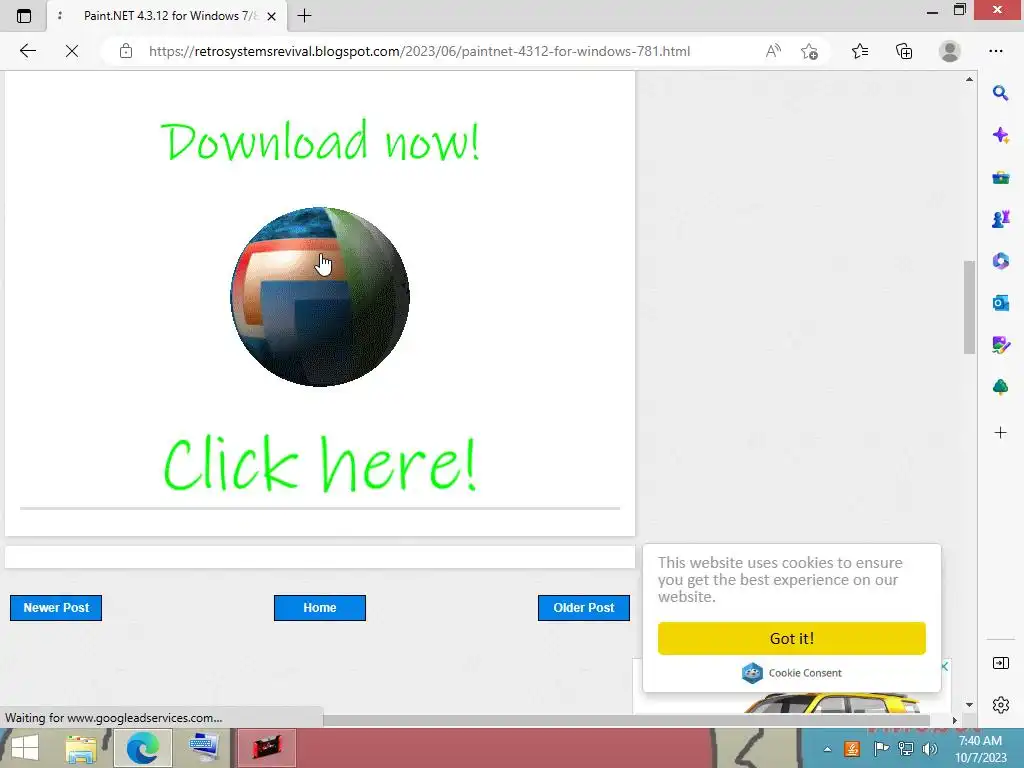Open the green tree sidebar icon

point(1000,387)
